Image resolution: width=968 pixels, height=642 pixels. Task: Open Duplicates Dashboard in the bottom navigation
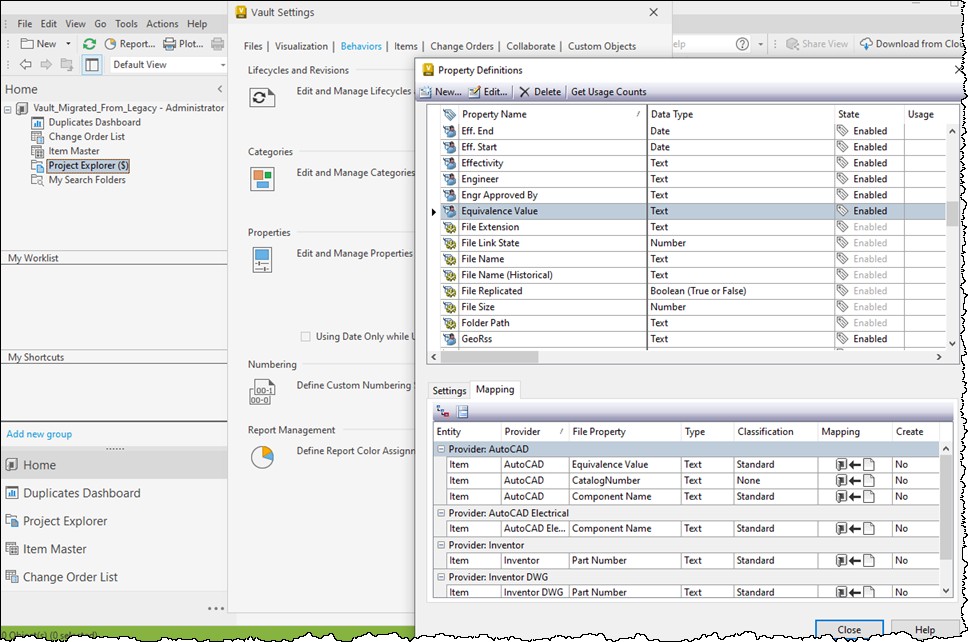[x=81, y=493]
